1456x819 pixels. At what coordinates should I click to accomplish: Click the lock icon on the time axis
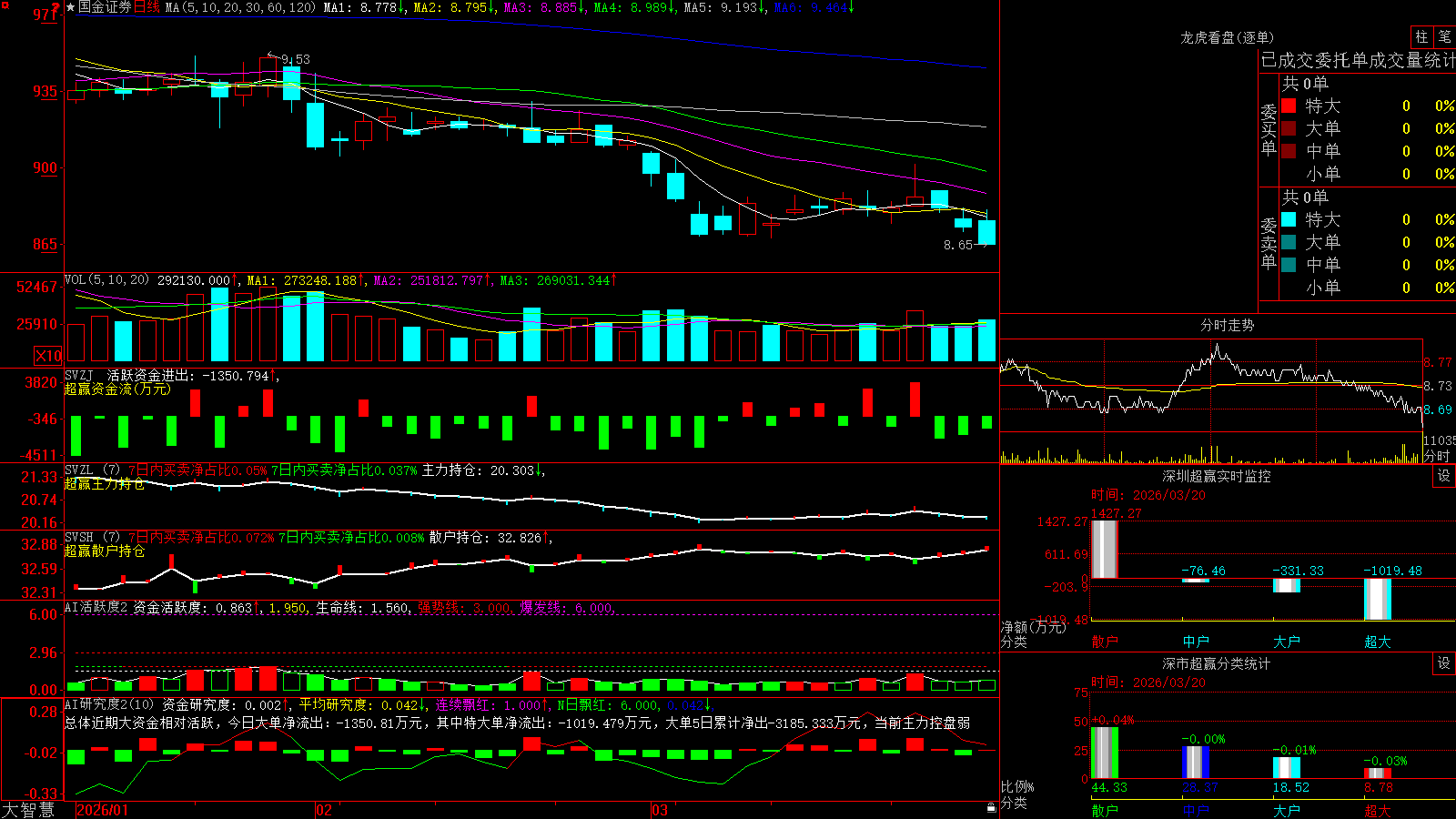pyautogui.click(x=991, y=808)
